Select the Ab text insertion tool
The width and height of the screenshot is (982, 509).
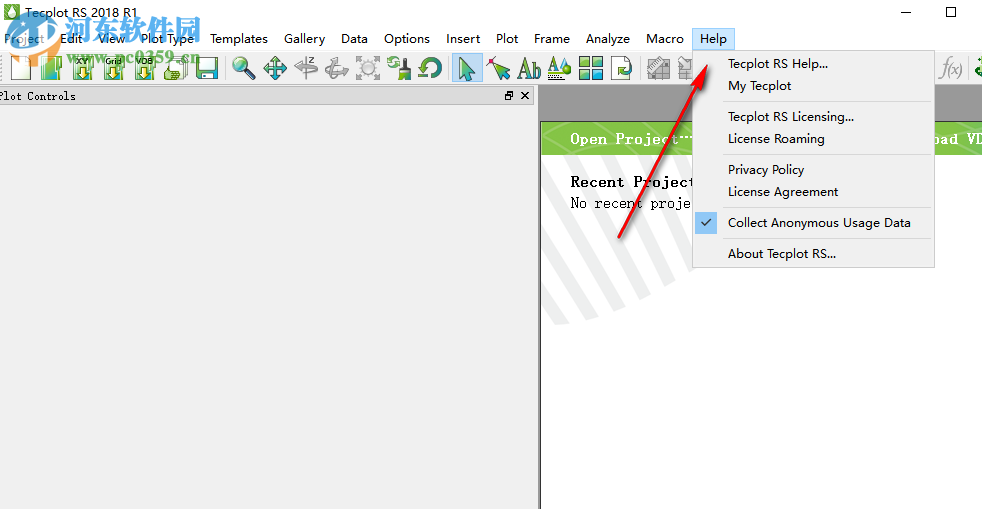(x=529, y=68)
